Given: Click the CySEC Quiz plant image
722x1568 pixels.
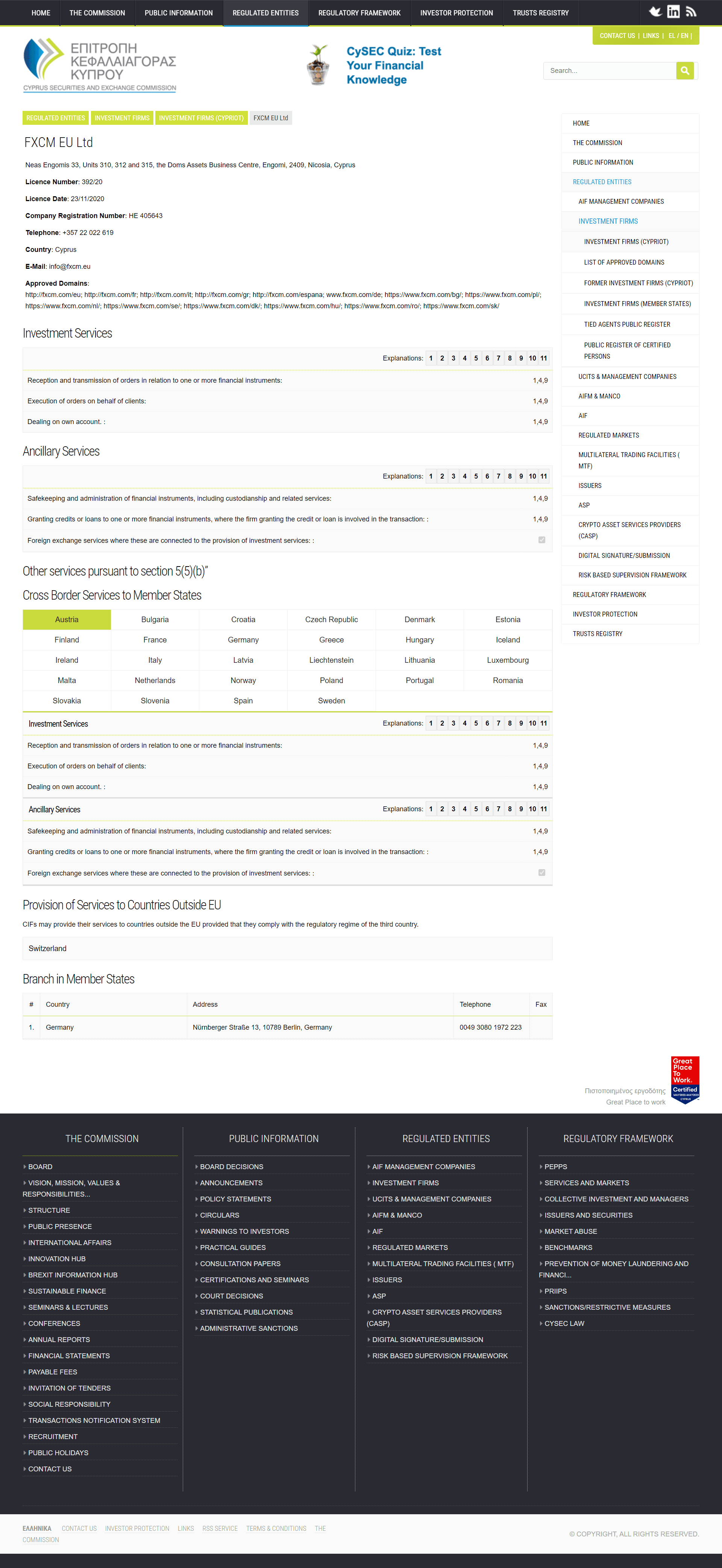Looking at the screenshot, I should [318, 65].
